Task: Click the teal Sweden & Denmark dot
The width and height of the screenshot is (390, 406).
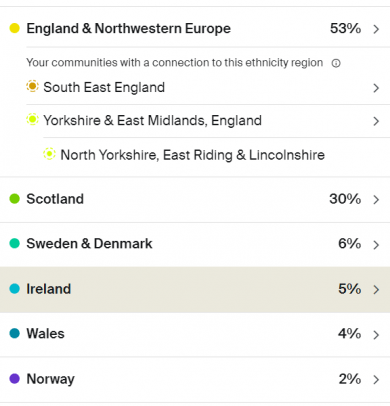Action: 15,243
